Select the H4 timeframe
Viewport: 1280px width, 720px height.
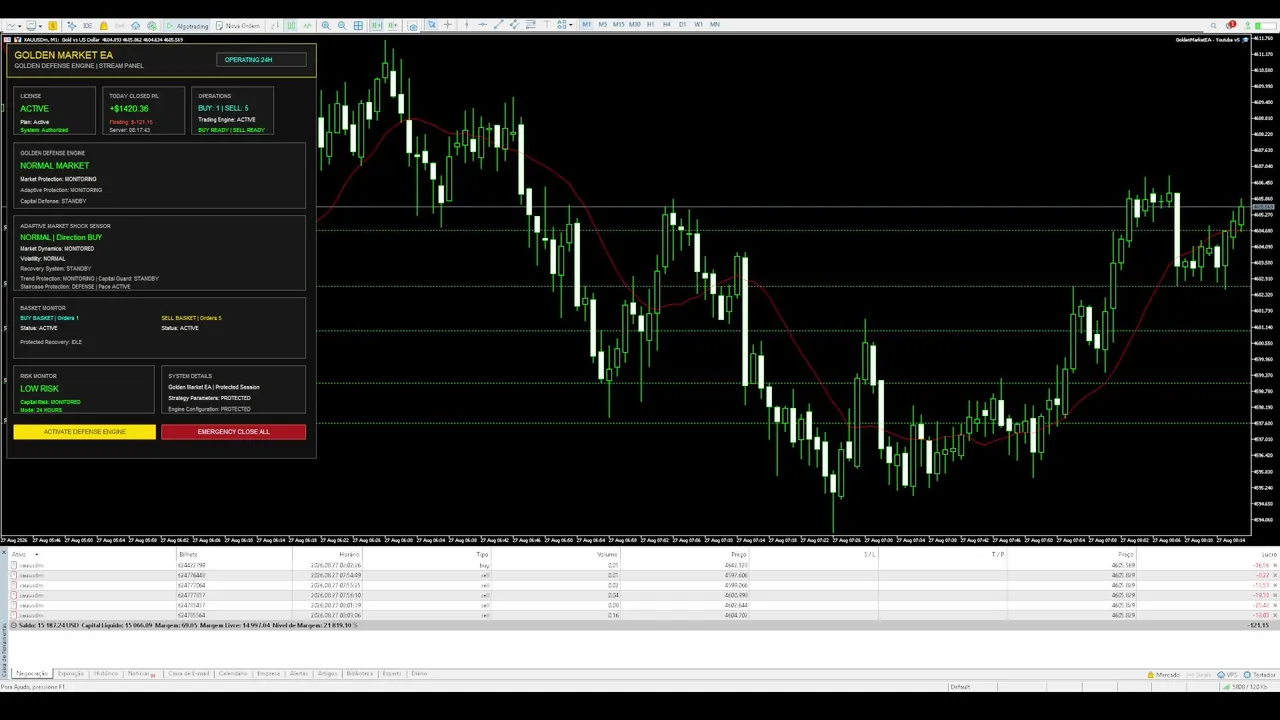coord(666,24)
